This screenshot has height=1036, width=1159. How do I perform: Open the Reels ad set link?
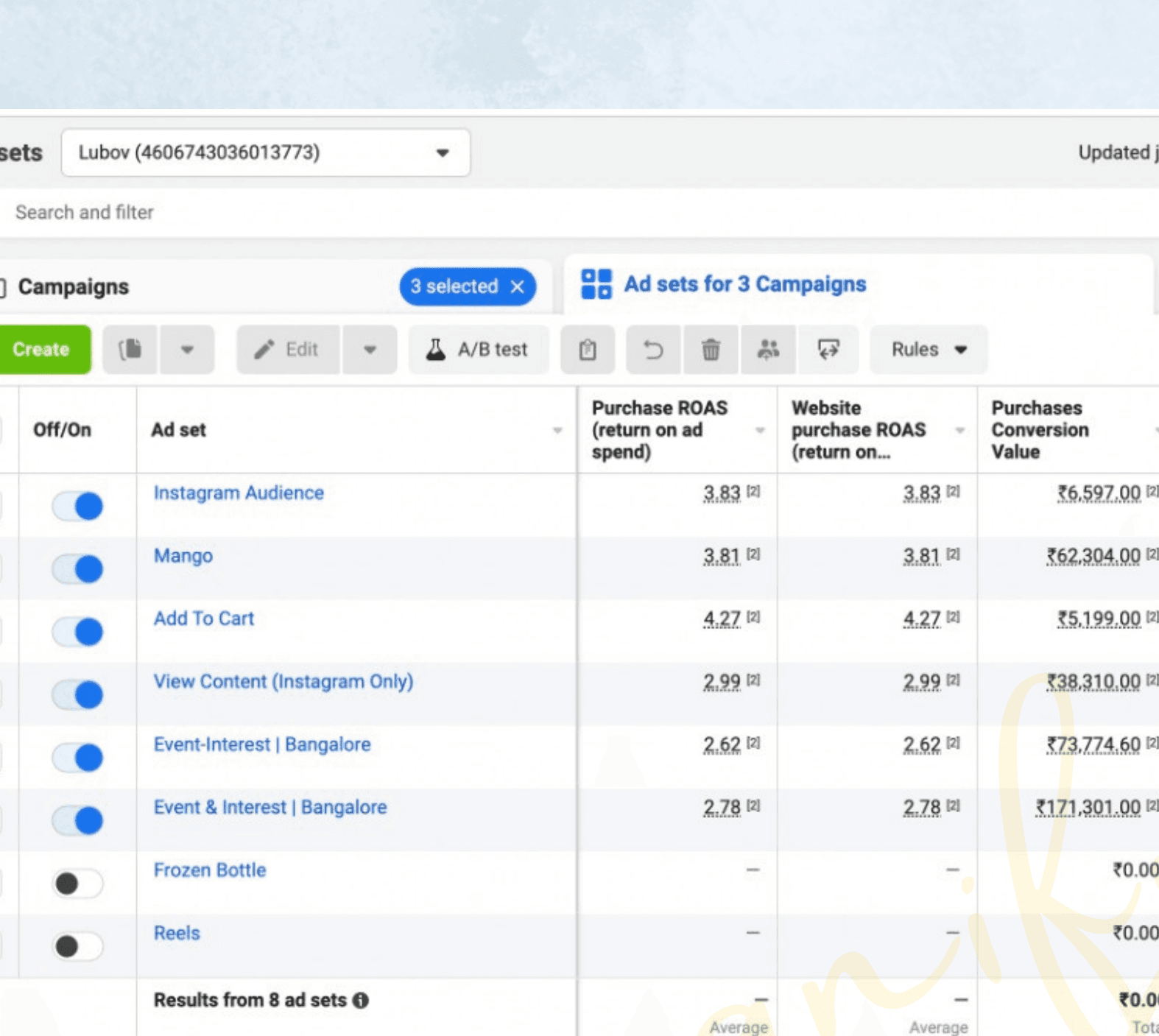click(177, 933)
